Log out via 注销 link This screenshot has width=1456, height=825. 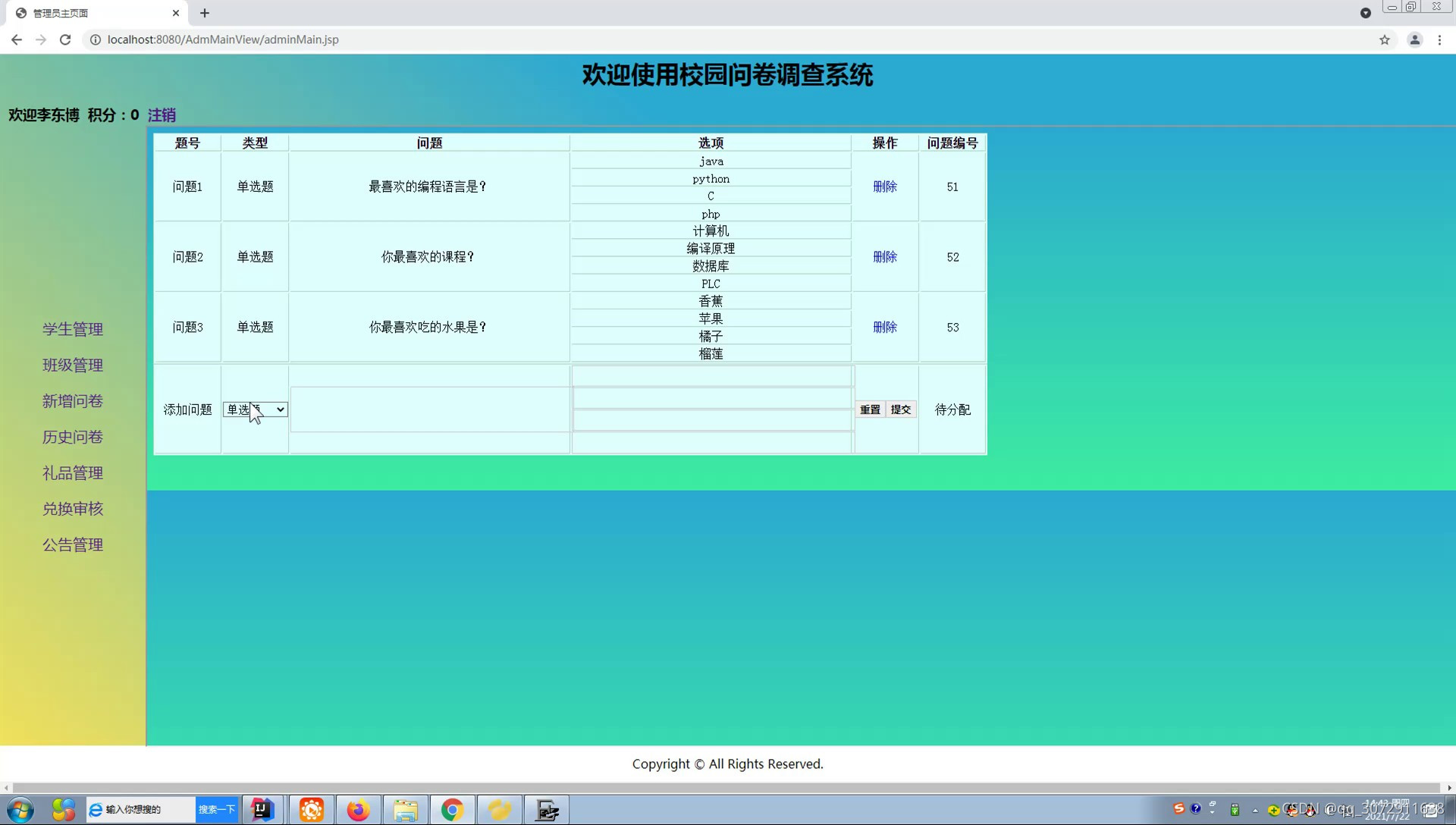(x=162, y=115)
